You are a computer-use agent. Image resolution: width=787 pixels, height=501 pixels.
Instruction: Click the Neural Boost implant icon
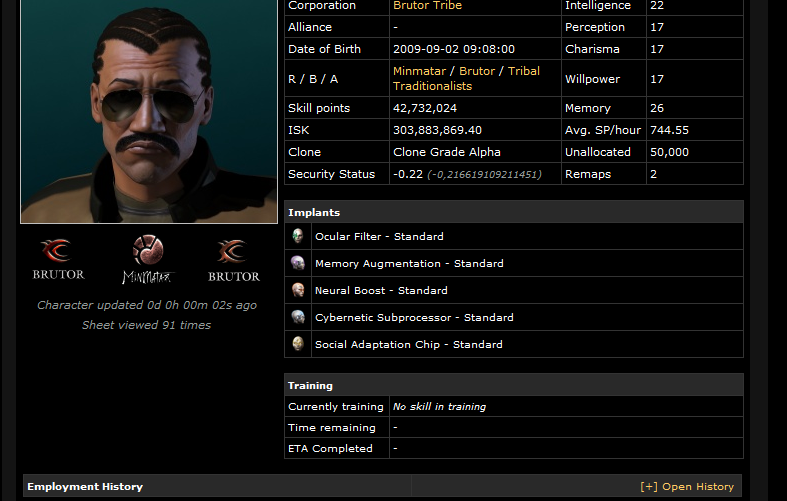298,290
